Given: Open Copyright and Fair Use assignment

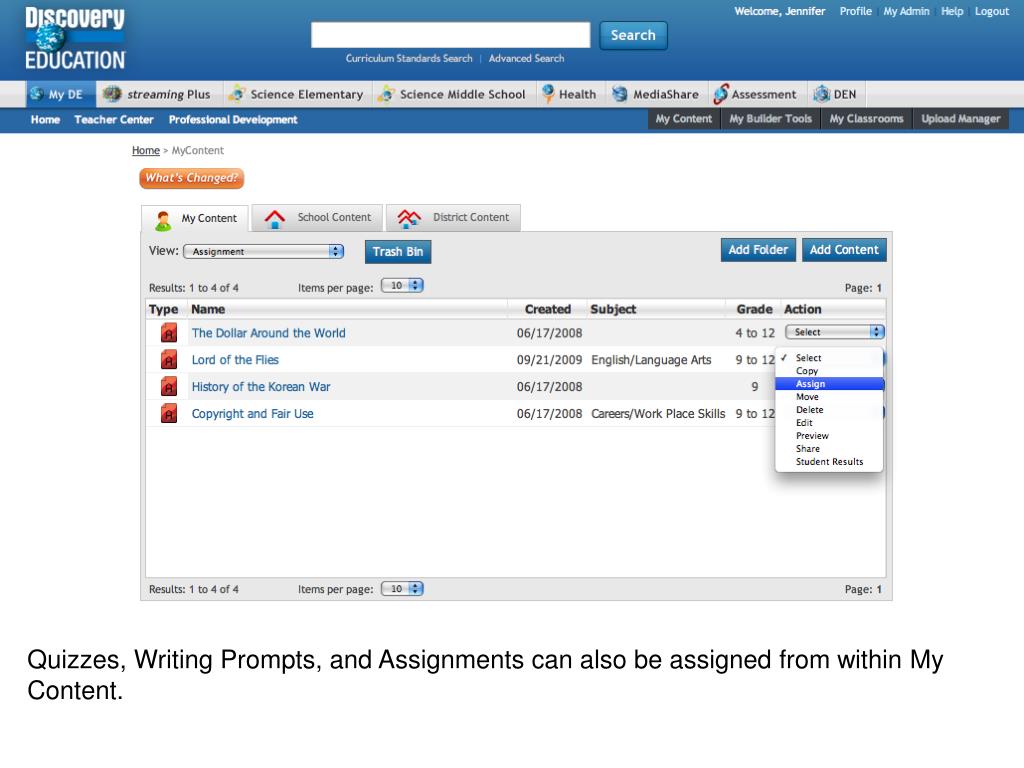Looking at the screenshot, I should pyautogui.click(x=252, y=413).
